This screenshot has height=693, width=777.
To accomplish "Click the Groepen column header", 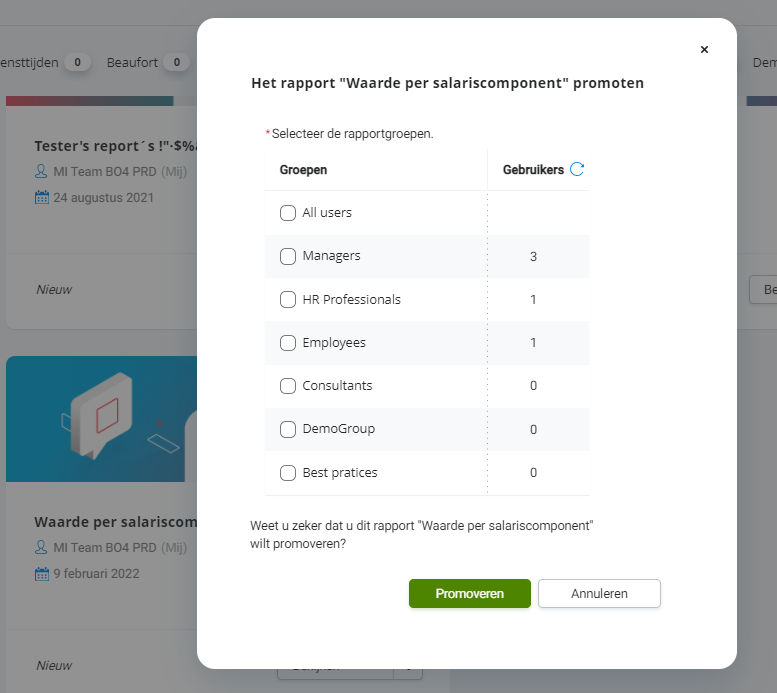I will pyautogui.click(x=303, y=170).
